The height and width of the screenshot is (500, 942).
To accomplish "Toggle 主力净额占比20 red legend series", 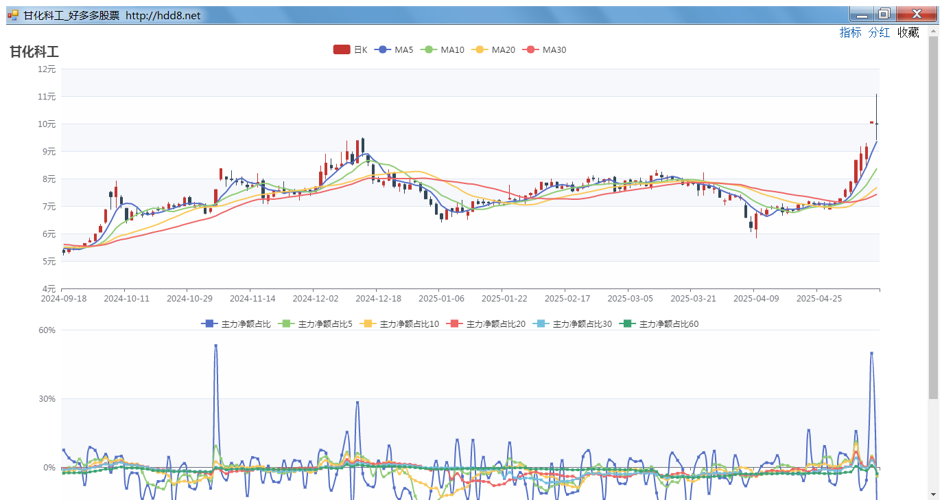I will (485, 324).
